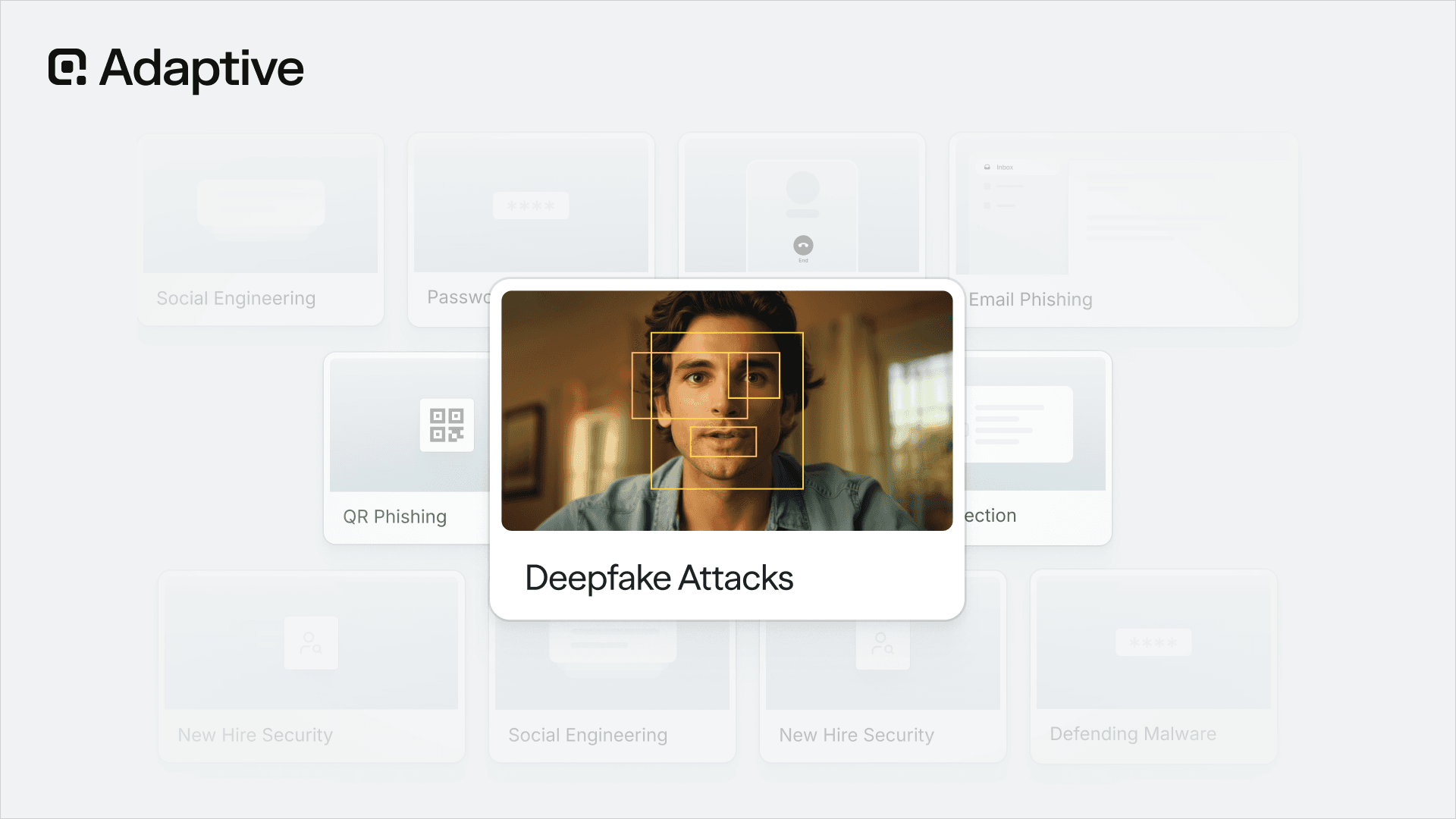
Task: Open the Adaptive wordmark link
Action: tap(202, 69)
